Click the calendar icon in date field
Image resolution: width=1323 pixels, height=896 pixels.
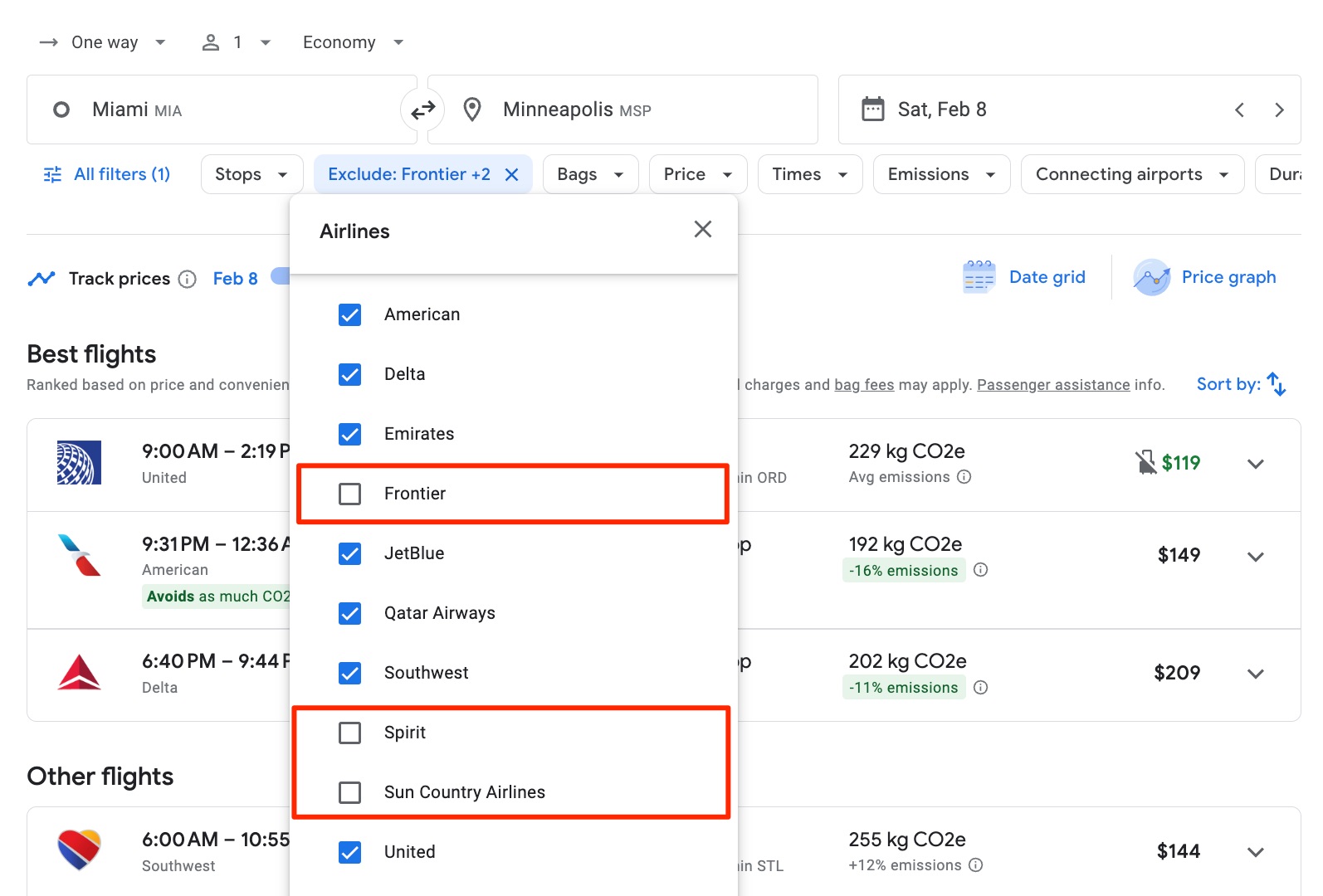tap(873, 110)
